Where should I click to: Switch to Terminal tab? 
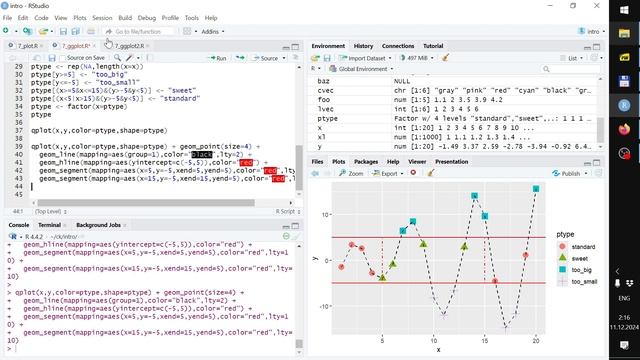49,225
